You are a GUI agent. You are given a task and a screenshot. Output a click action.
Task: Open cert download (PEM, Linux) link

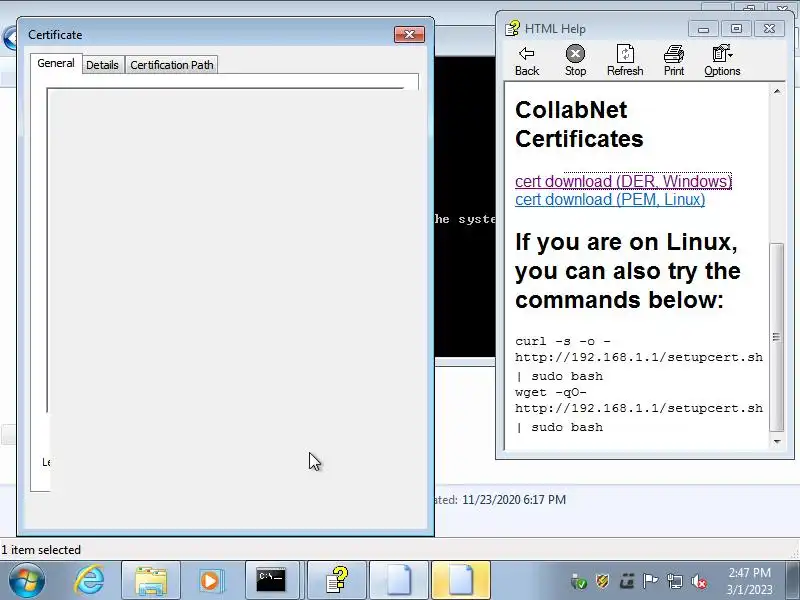(610, 199)
